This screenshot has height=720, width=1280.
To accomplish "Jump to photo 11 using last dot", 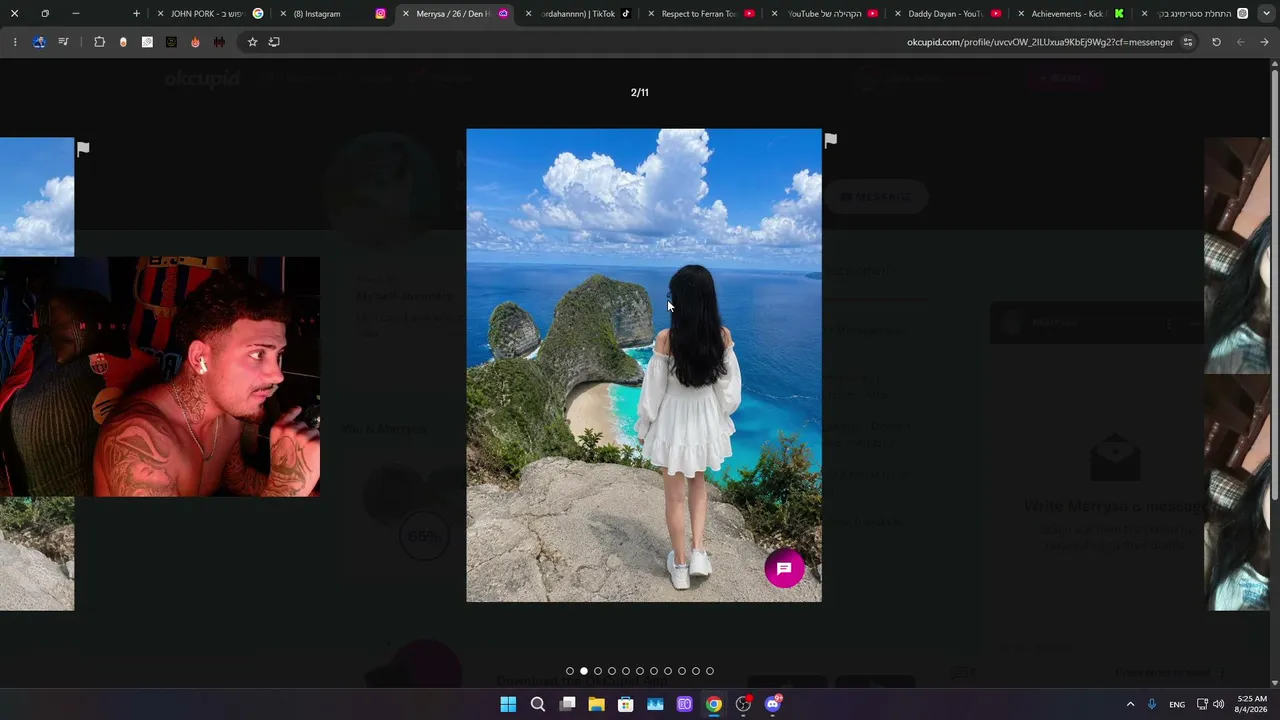I will [x=710, y=671].
